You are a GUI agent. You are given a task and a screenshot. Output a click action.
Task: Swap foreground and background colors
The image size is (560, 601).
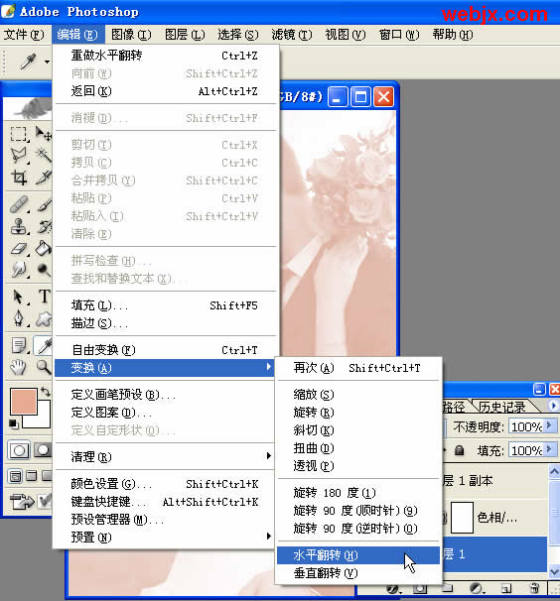(46, 392)
